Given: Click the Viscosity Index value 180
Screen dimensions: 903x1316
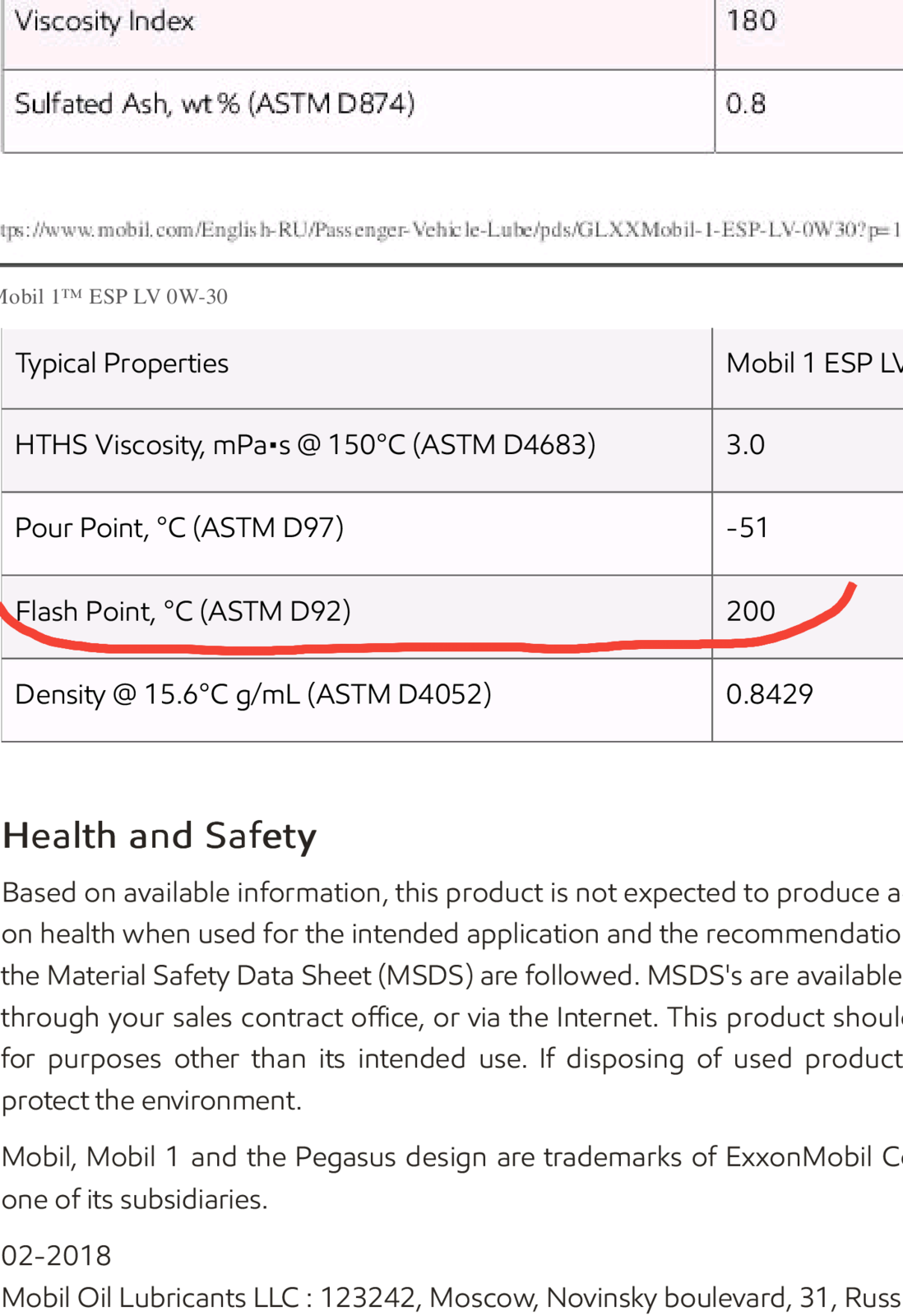Looking at the screenshot, I should (751, 20).
